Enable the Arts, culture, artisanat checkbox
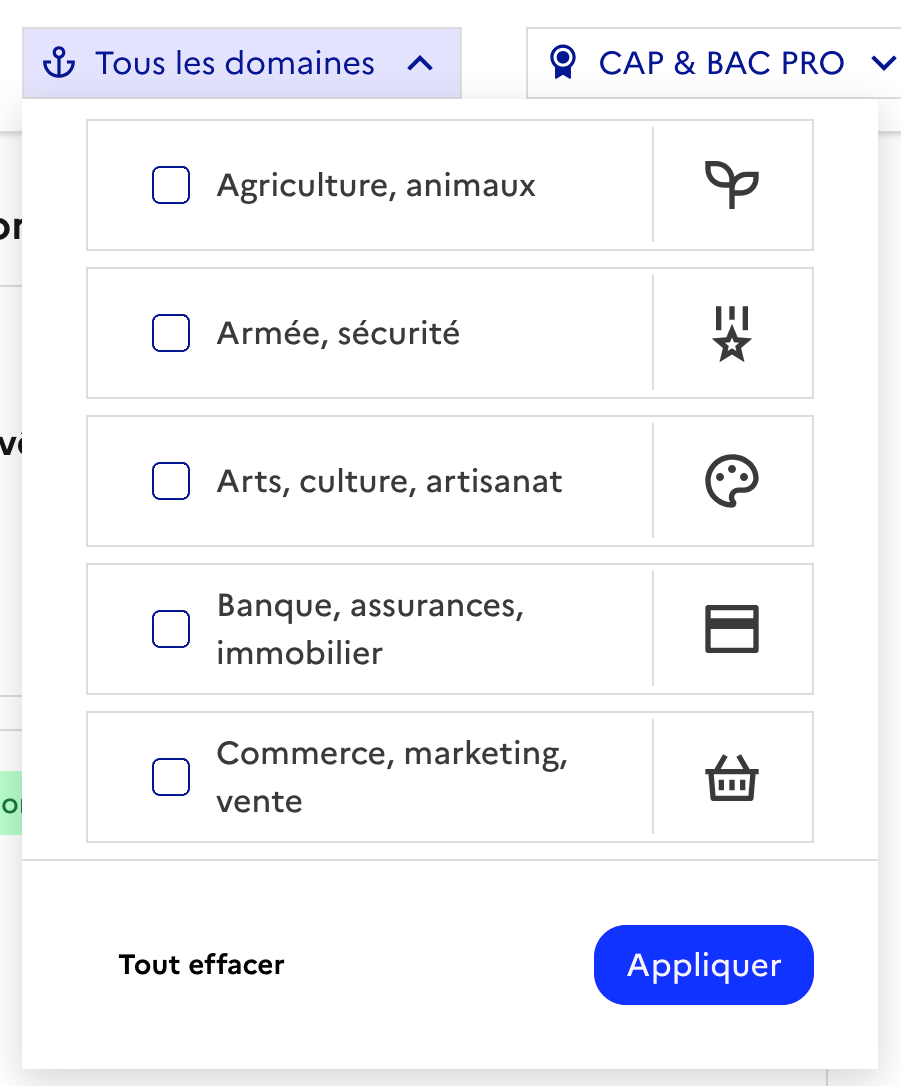This screenshot has width=901, height=1086. [x=171, y=481]
